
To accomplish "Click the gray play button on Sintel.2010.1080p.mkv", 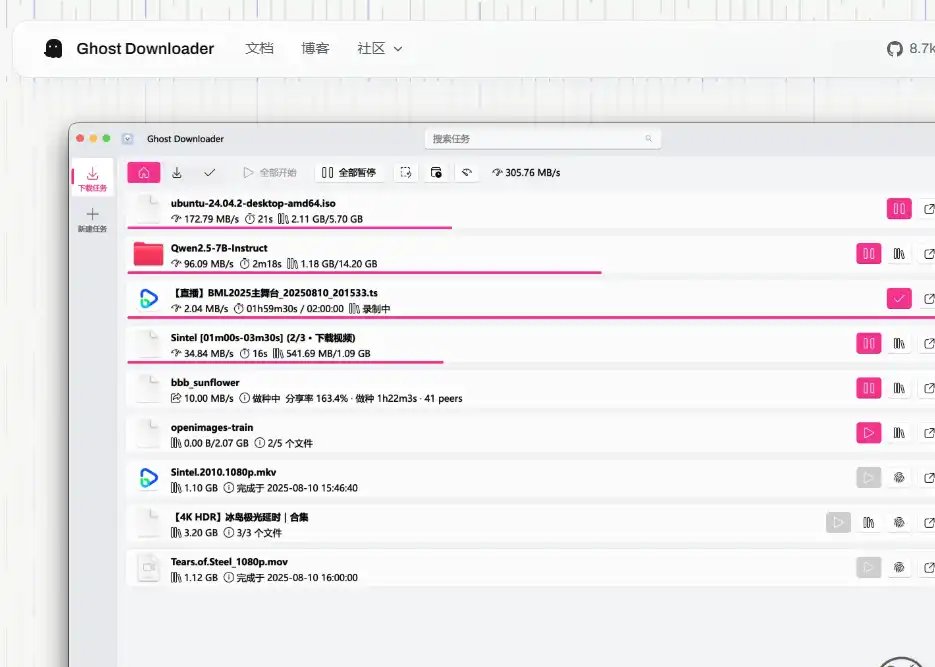I will (x=868, y=477).
